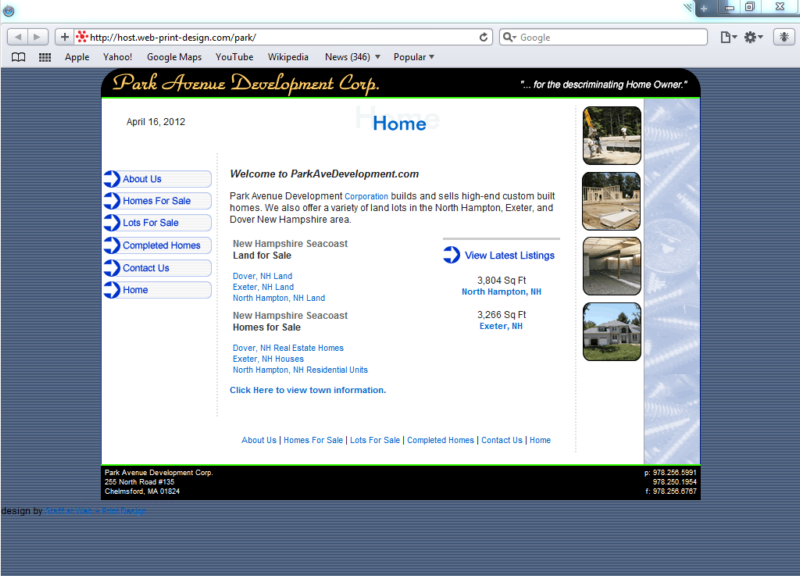Show Top Sites grid icon
Screen dimensions: 800x576
(x=45, y=57)
